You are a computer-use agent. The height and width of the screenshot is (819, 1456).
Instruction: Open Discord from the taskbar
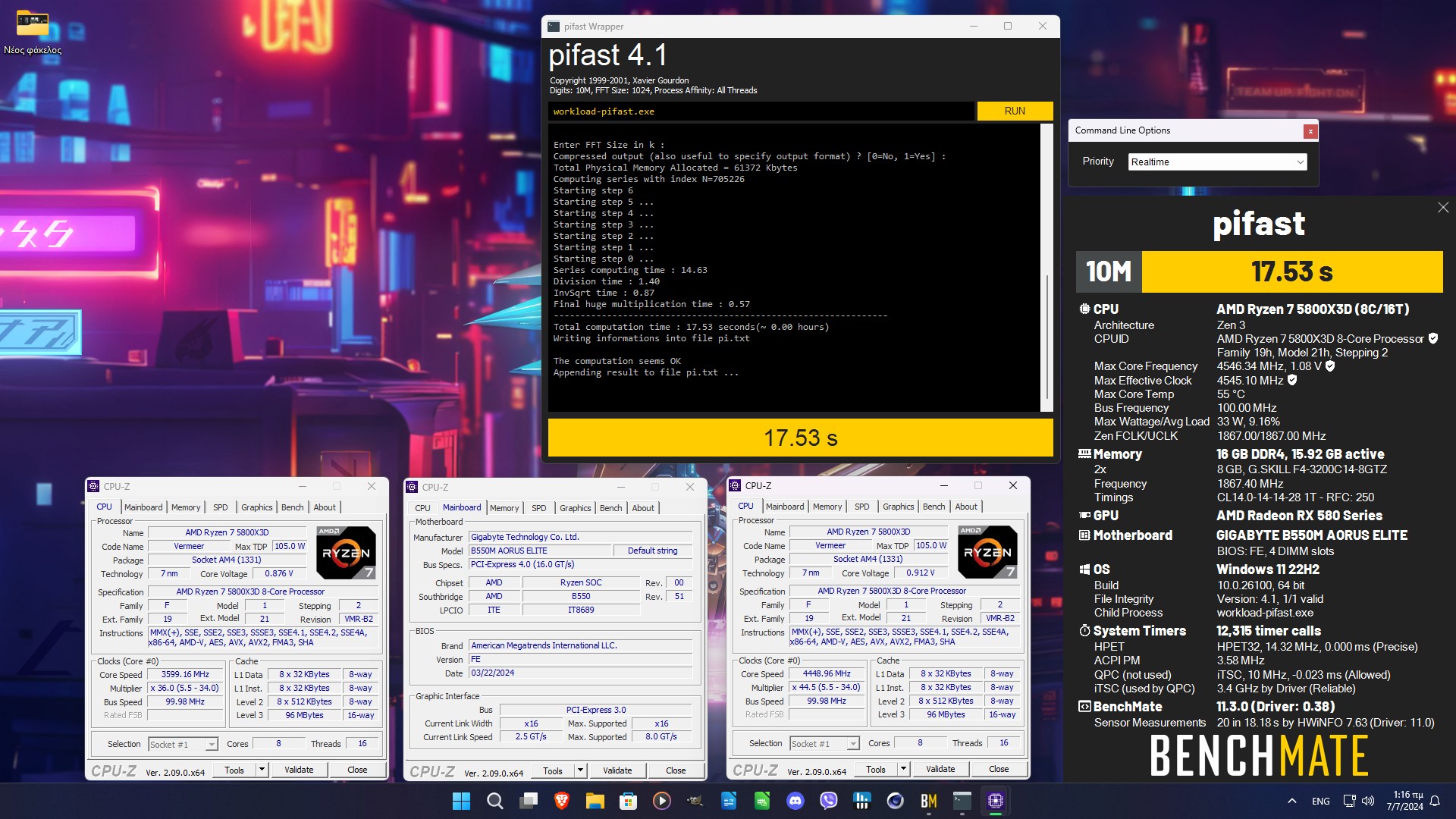coord(795,800)
